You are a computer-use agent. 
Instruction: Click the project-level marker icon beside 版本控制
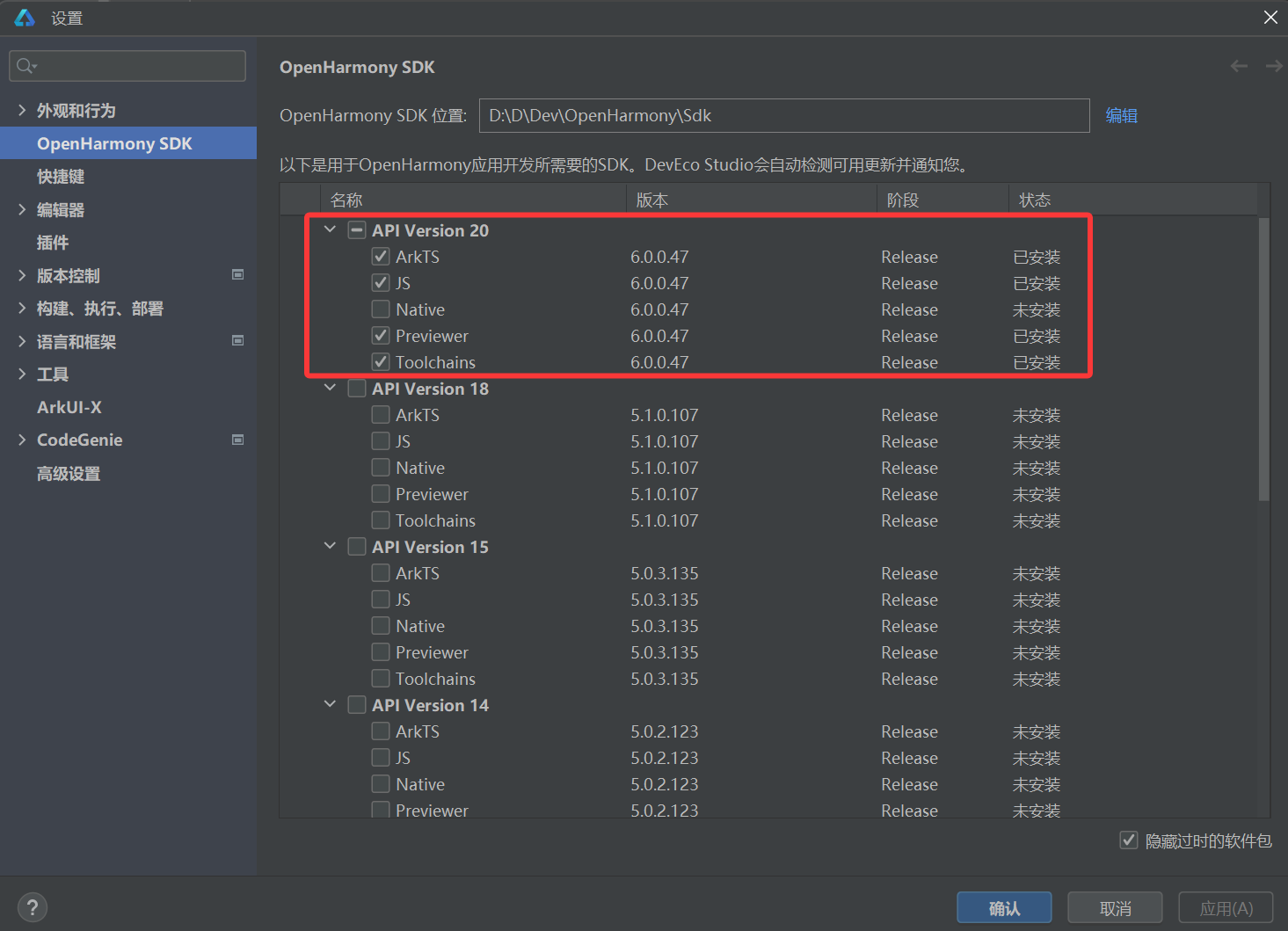tap(237, 275)
